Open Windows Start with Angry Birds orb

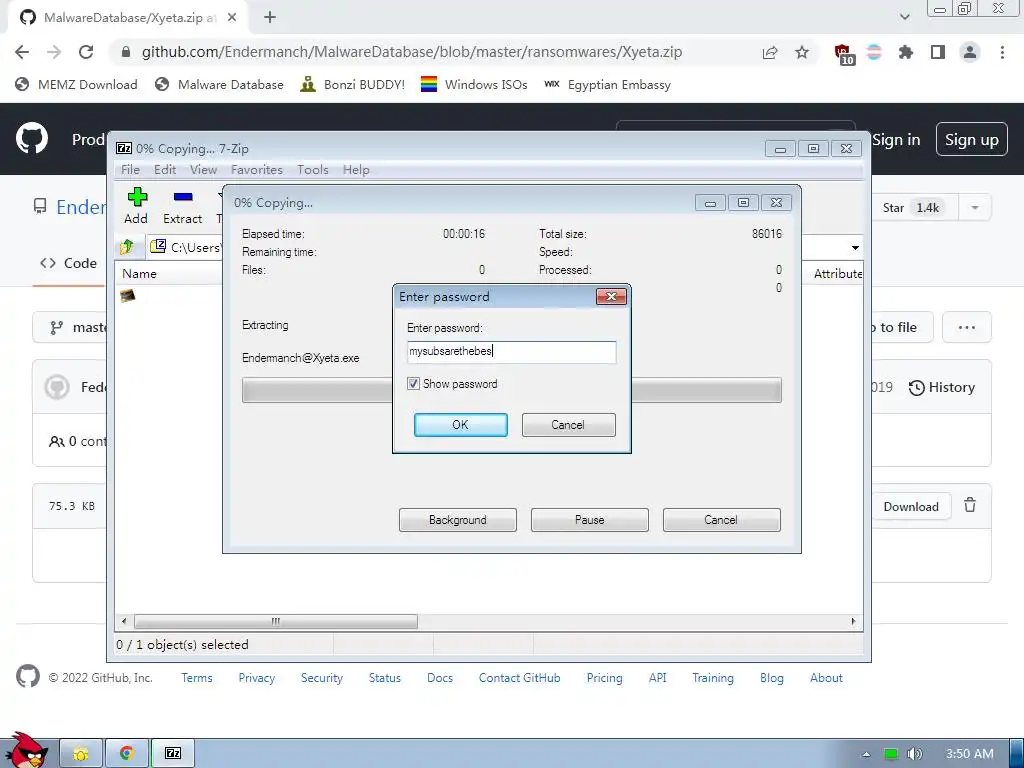click(26, 750)
